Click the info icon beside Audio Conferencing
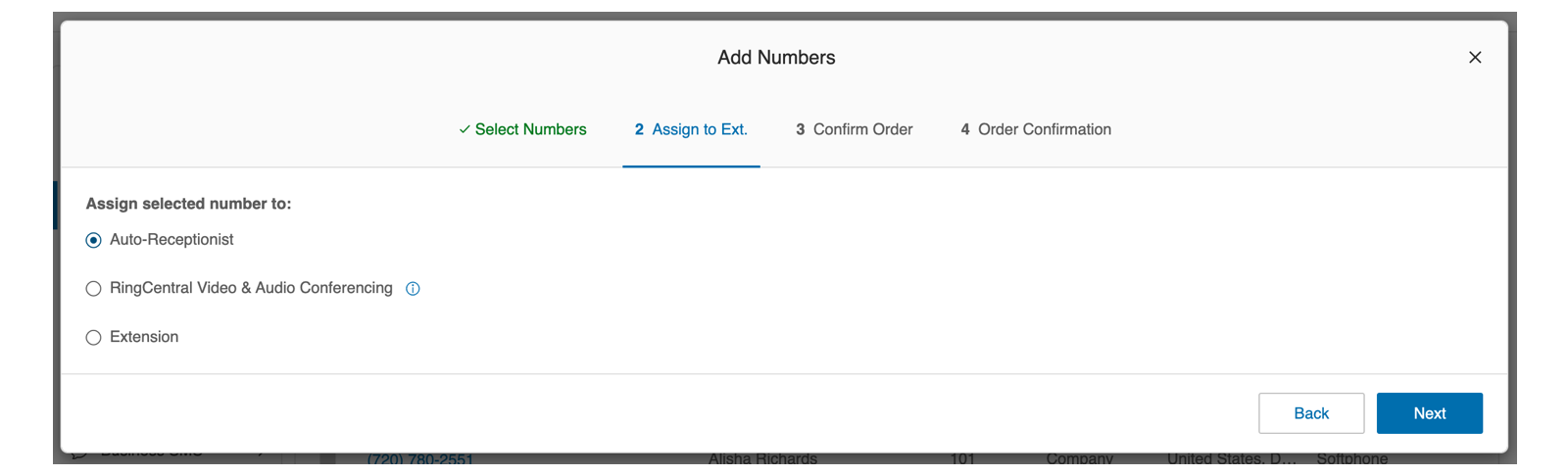 pos(413,289)
